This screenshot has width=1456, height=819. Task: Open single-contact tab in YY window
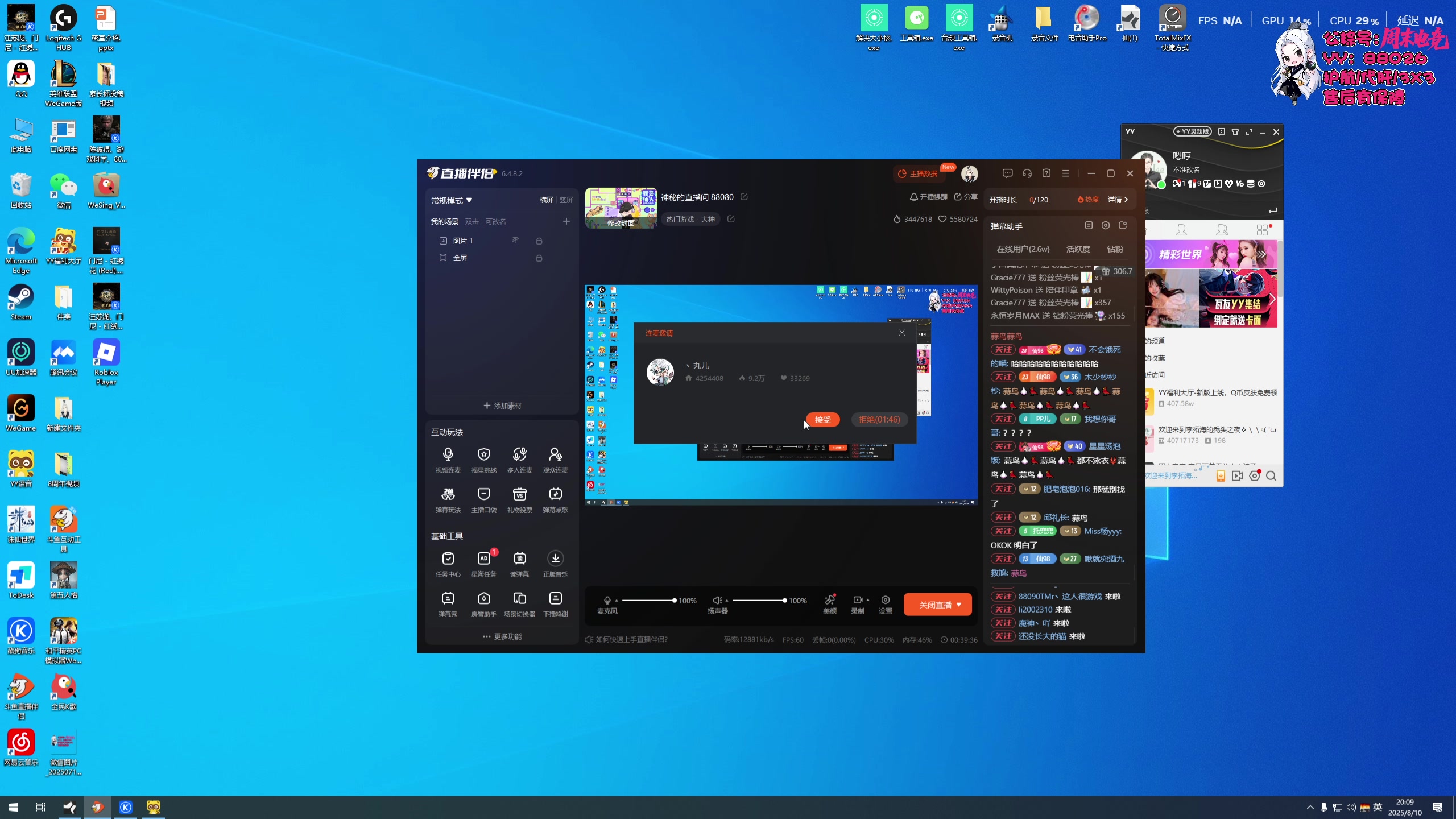pyautogui.click(x=1181, y=230)
